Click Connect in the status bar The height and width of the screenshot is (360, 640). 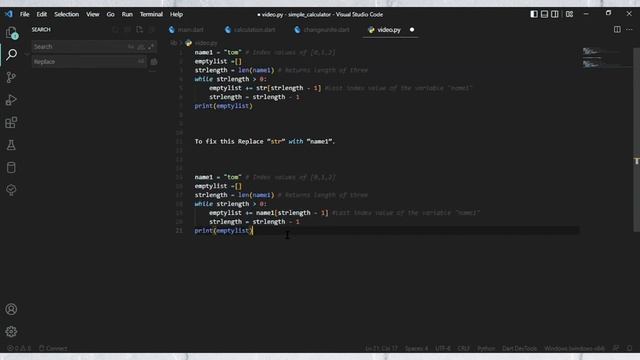tap(53, 348)
